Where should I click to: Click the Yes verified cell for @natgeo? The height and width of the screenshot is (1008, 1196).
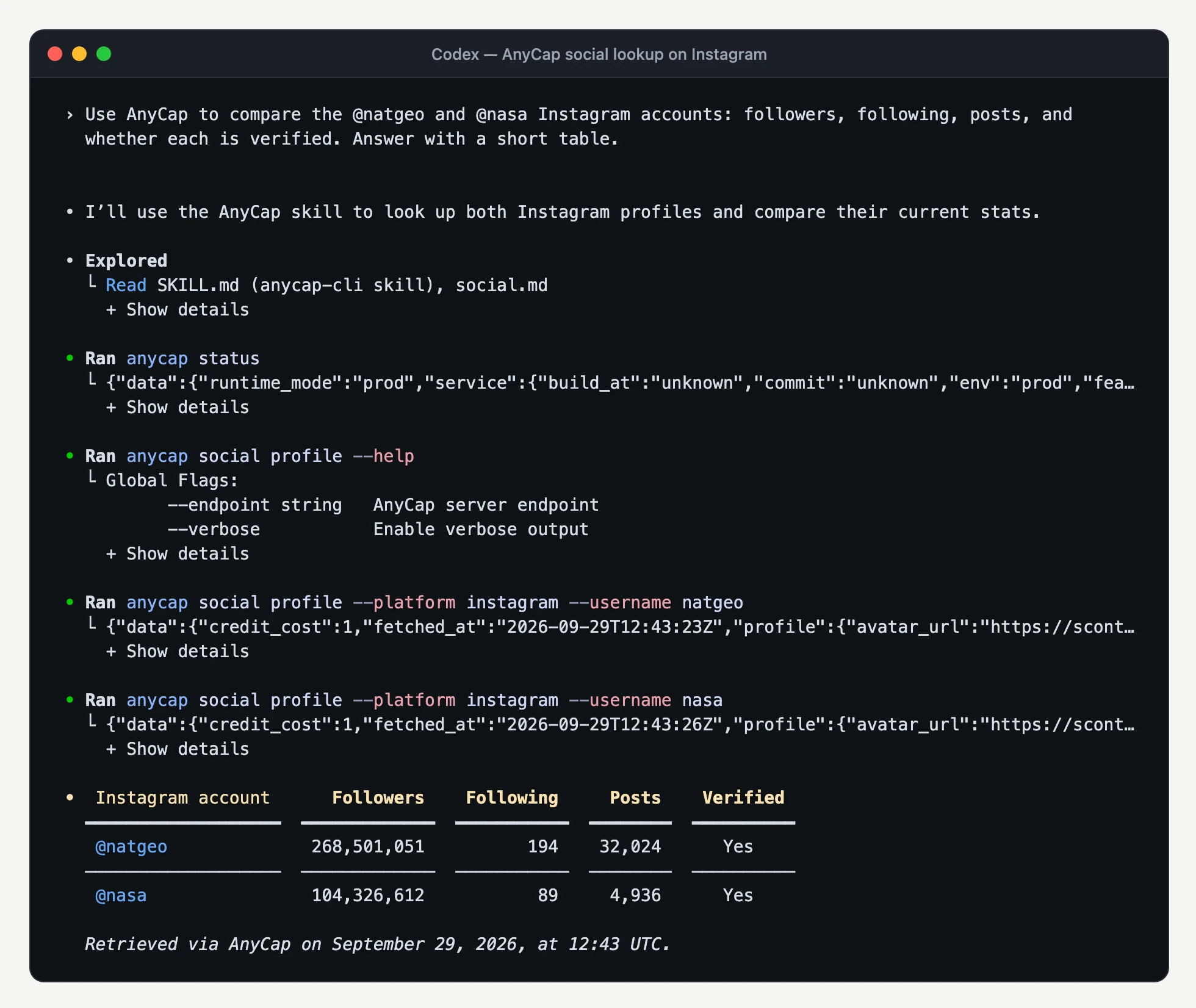pos(738,846)
